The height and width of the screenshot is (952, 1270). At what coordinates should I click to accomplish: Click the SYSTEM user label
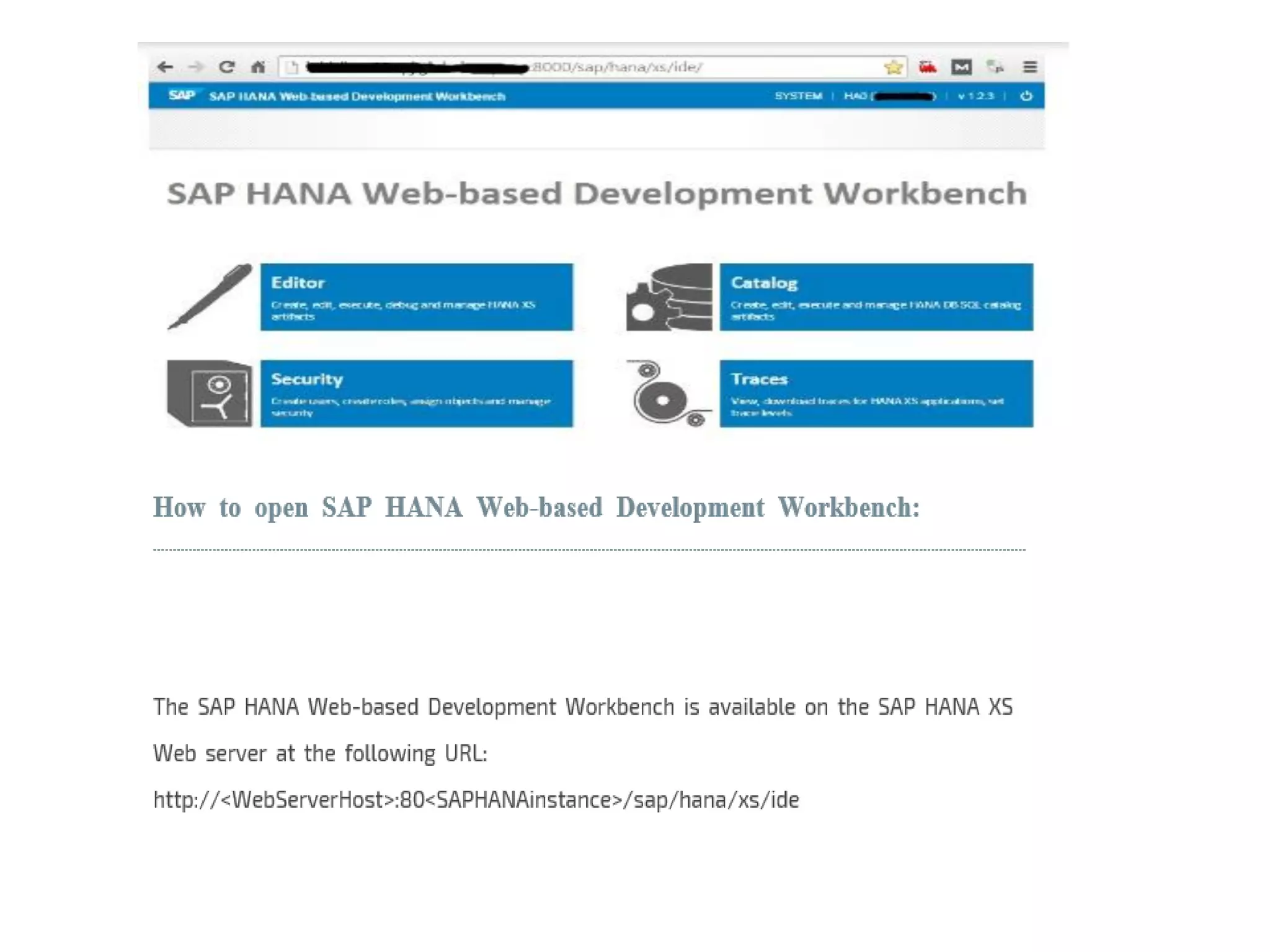tap(798, 96)
